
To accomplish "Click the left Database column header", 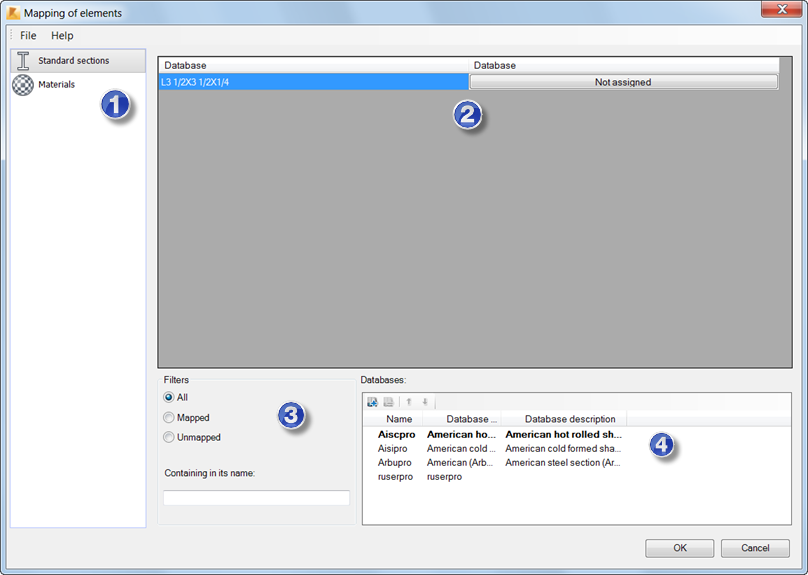I will point(313,65).
